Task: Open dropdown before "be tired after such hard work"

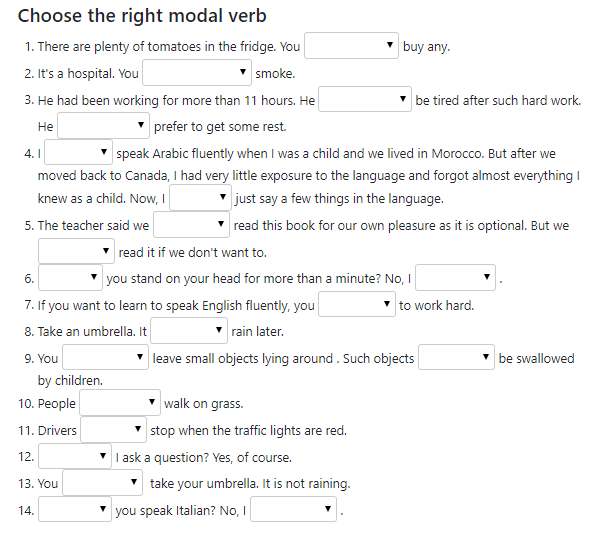Action: pos(365,99)
